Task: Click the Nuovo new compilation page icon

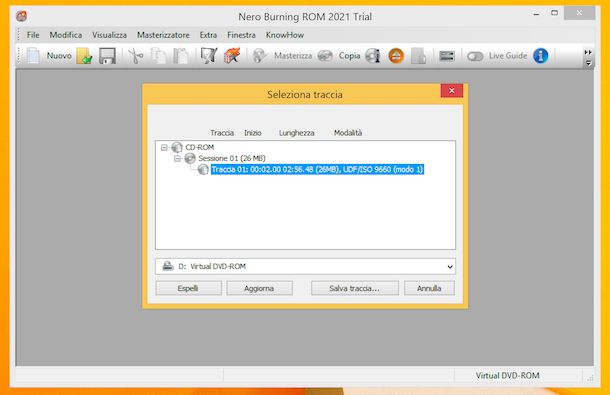Action: point(33,56)
